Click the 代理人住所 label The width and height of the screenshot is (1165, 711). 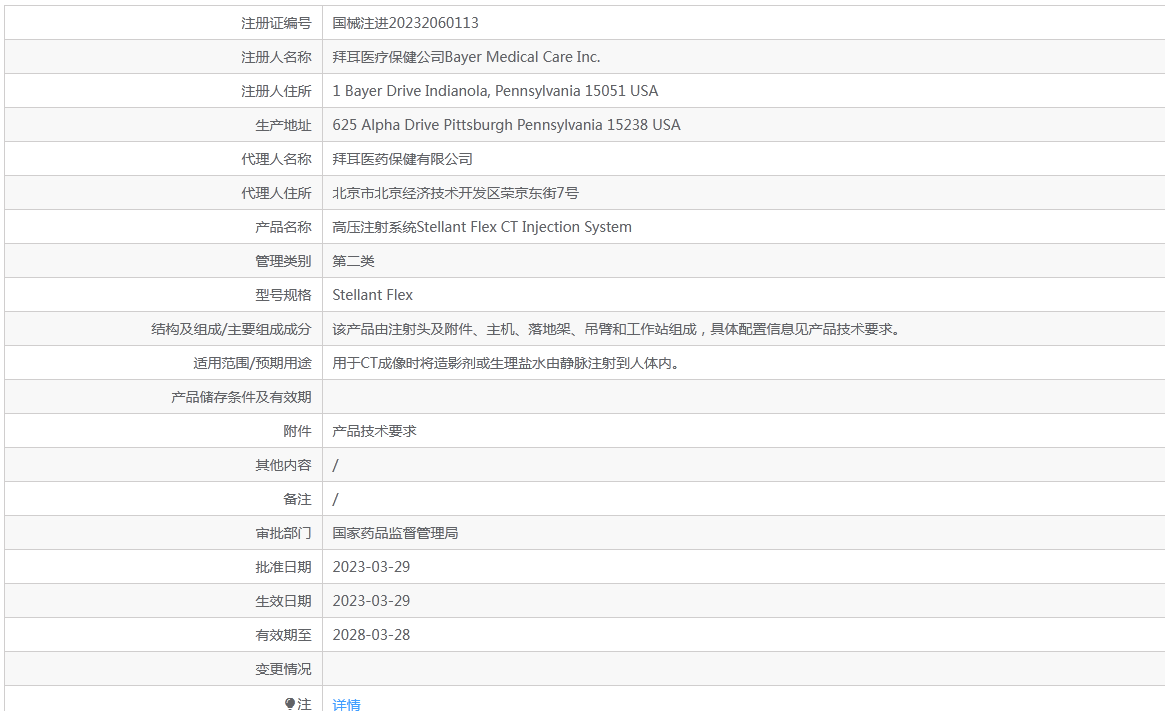click(276, 193)
